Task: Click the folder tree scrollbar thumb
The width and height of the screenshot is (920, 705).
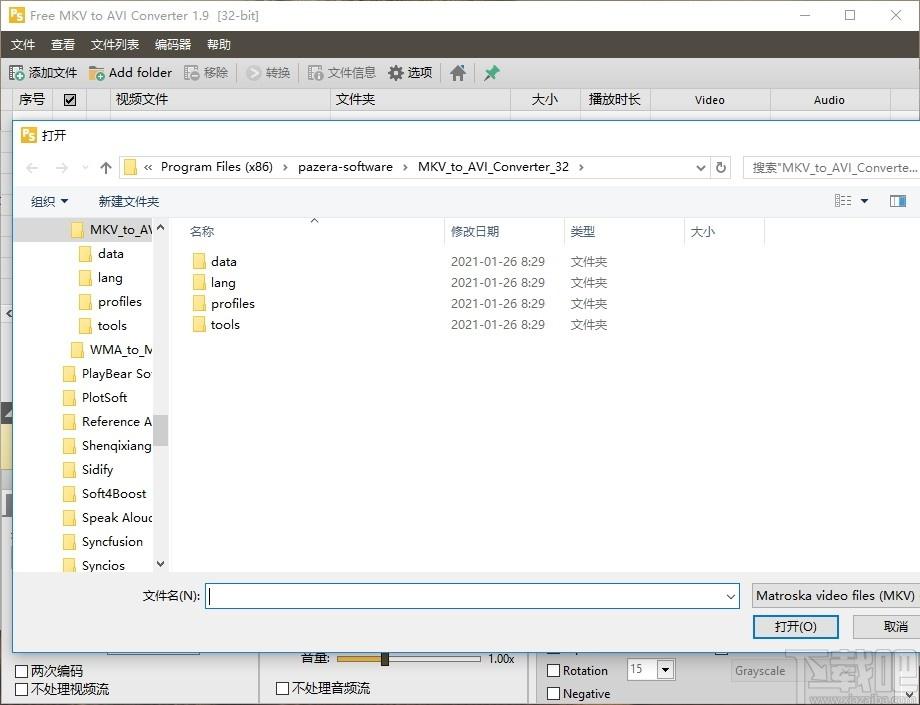Action: pyautogui.click(x=161, y=431)
